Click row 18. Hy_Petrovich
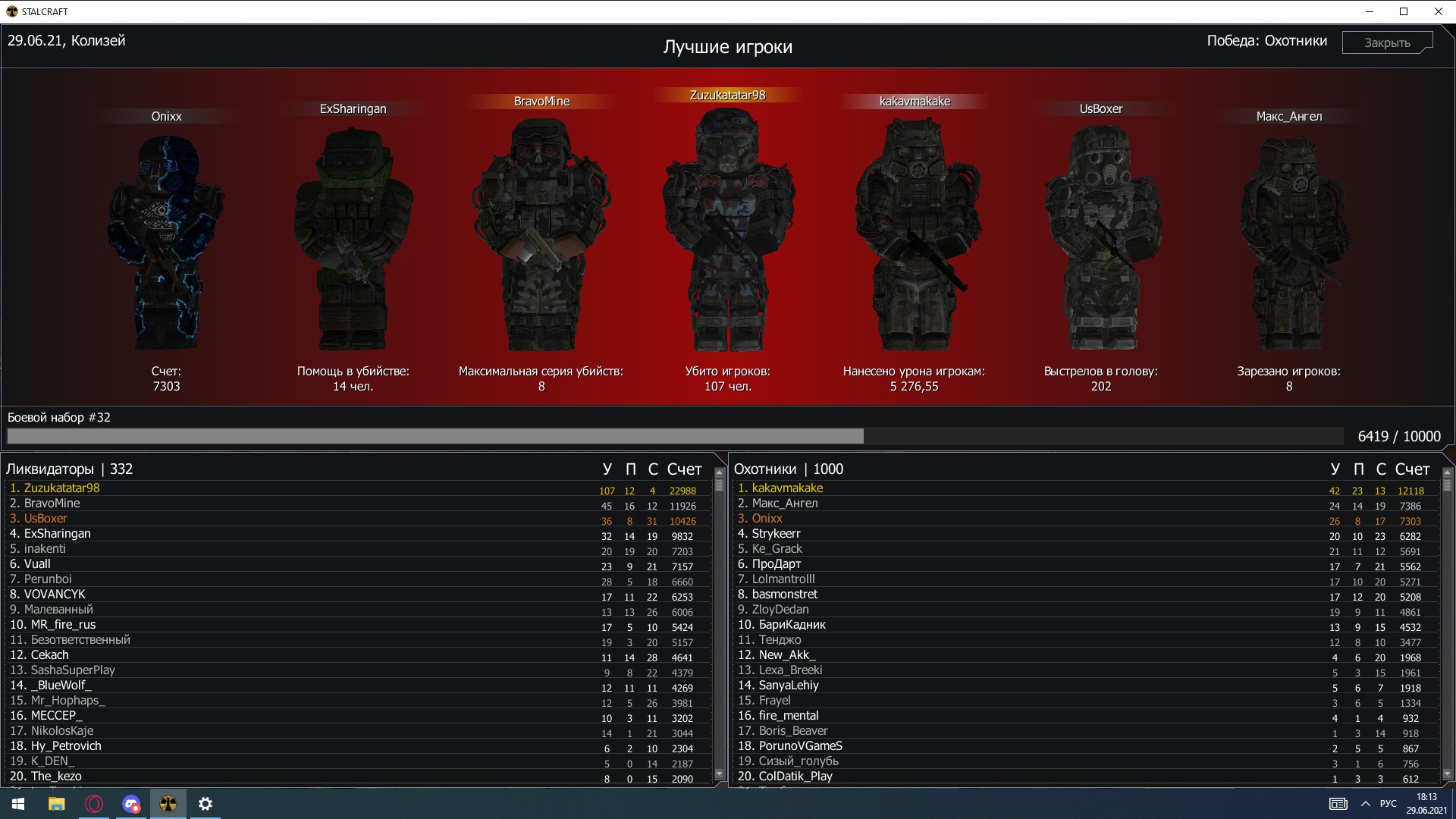Image resolution: width=1456 pixels, height=819 pixels. 359,746
